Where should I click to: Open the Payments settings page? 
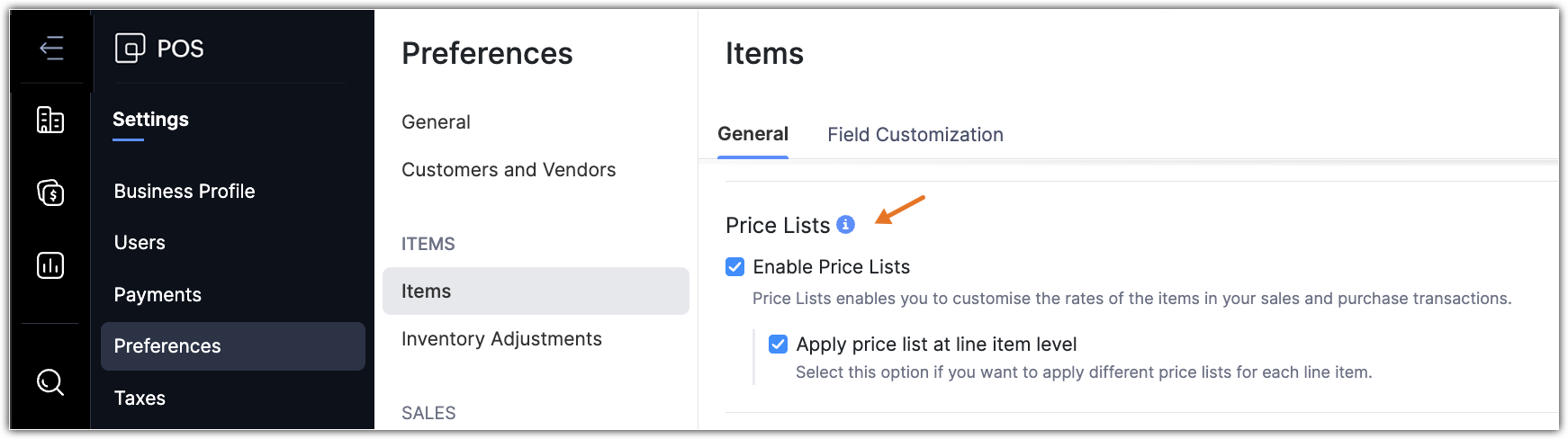[x=158, y=295]
